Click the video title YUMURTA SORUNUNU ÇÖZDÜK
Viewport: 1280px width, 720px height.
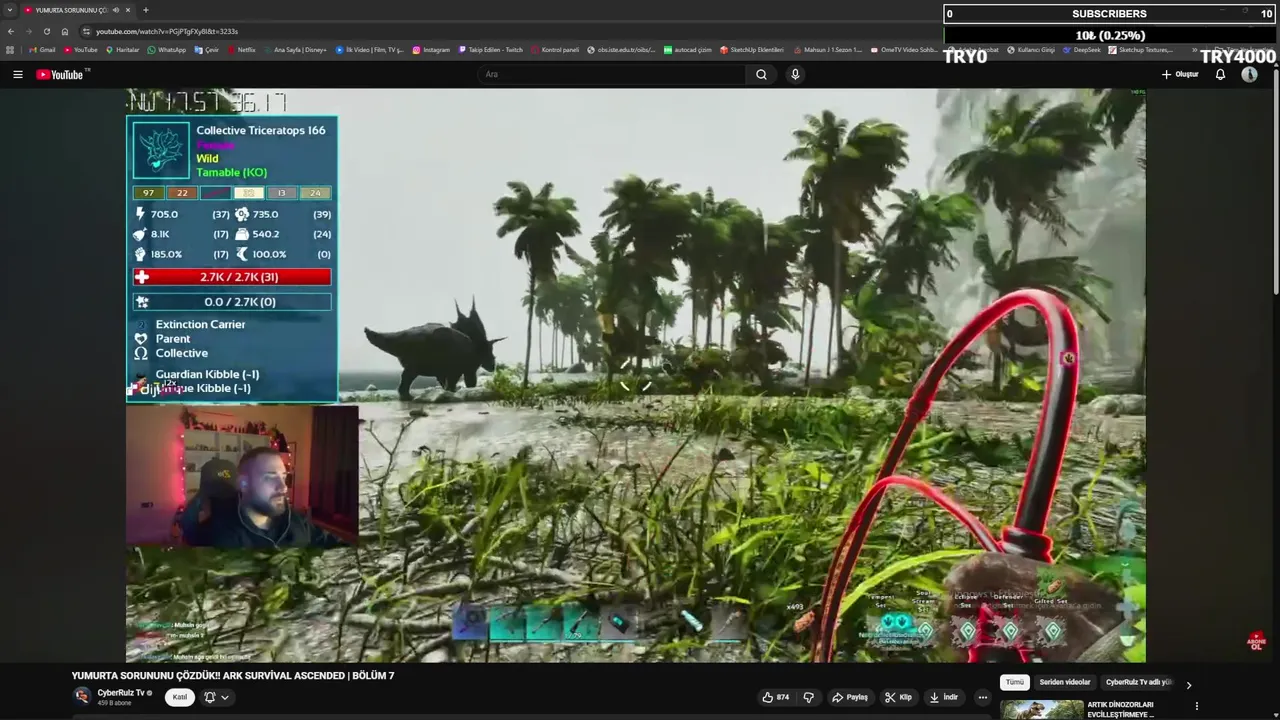pos(233,676)
